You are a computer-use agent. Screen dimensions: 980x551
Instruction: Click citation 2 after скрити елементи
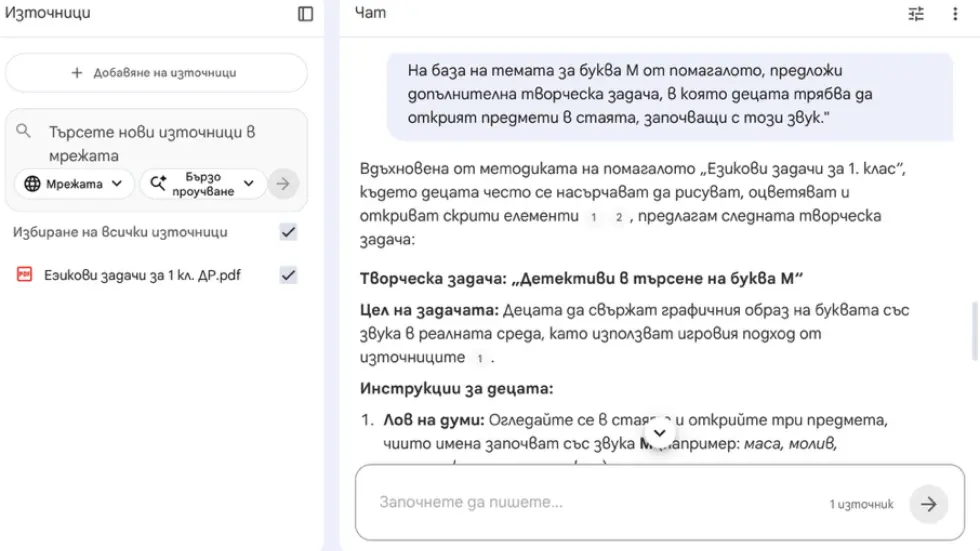coord(619,217)
